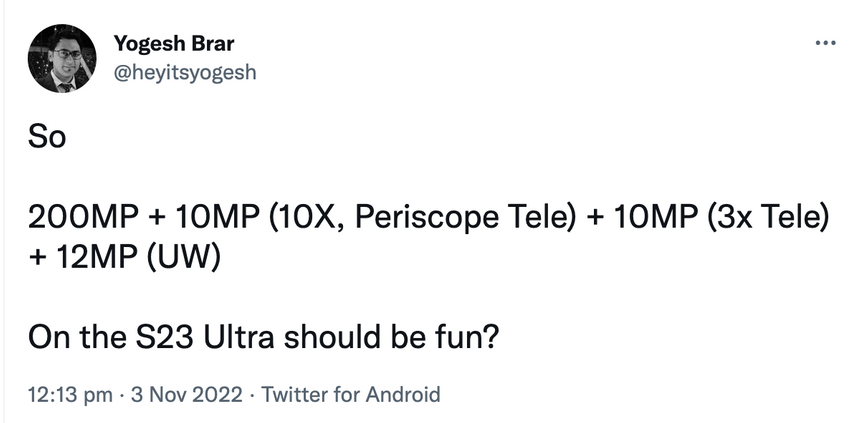Click Yogesh Brar's profile picture

click(61, 60)
